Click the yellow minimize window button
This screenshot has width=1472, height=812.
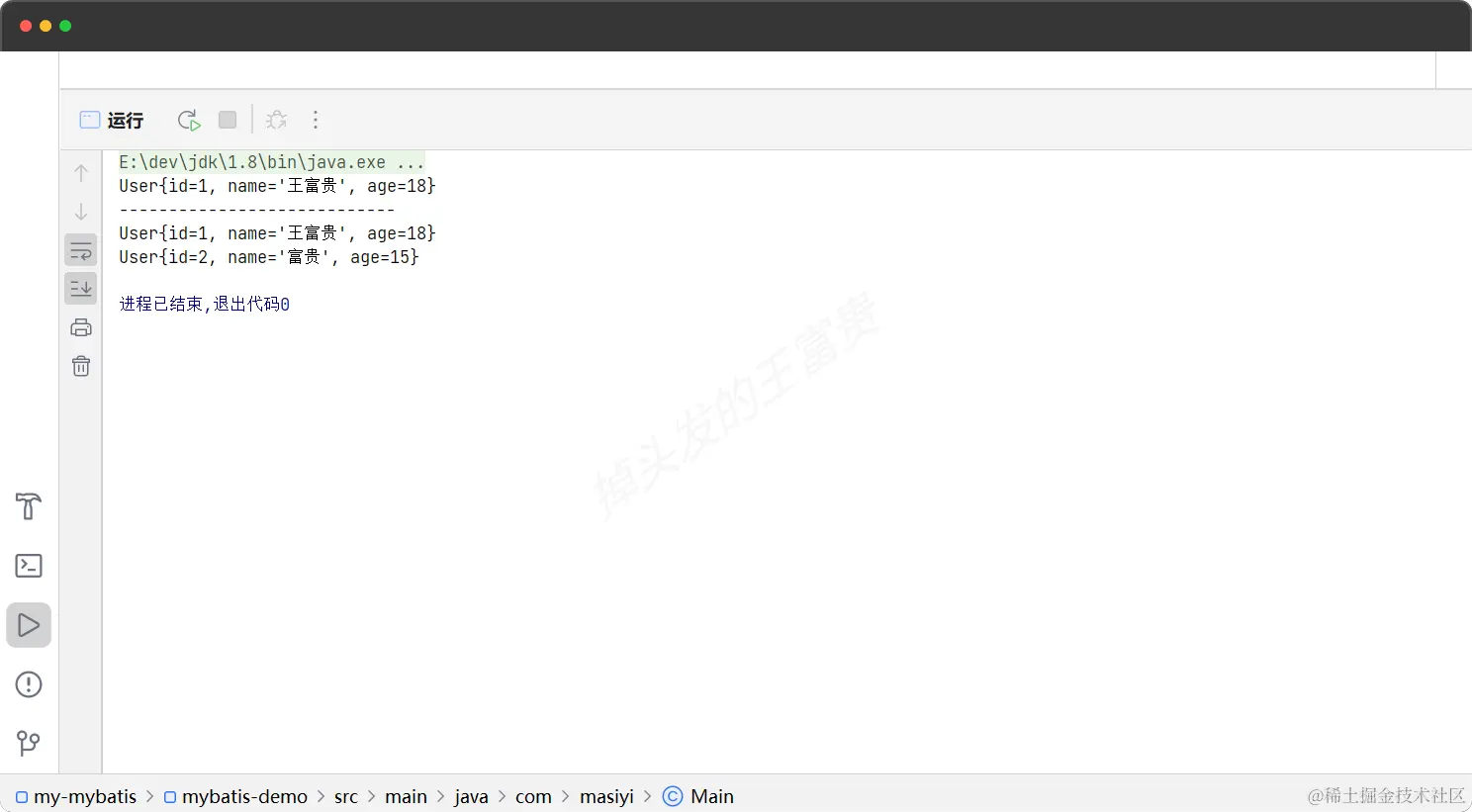46,26
